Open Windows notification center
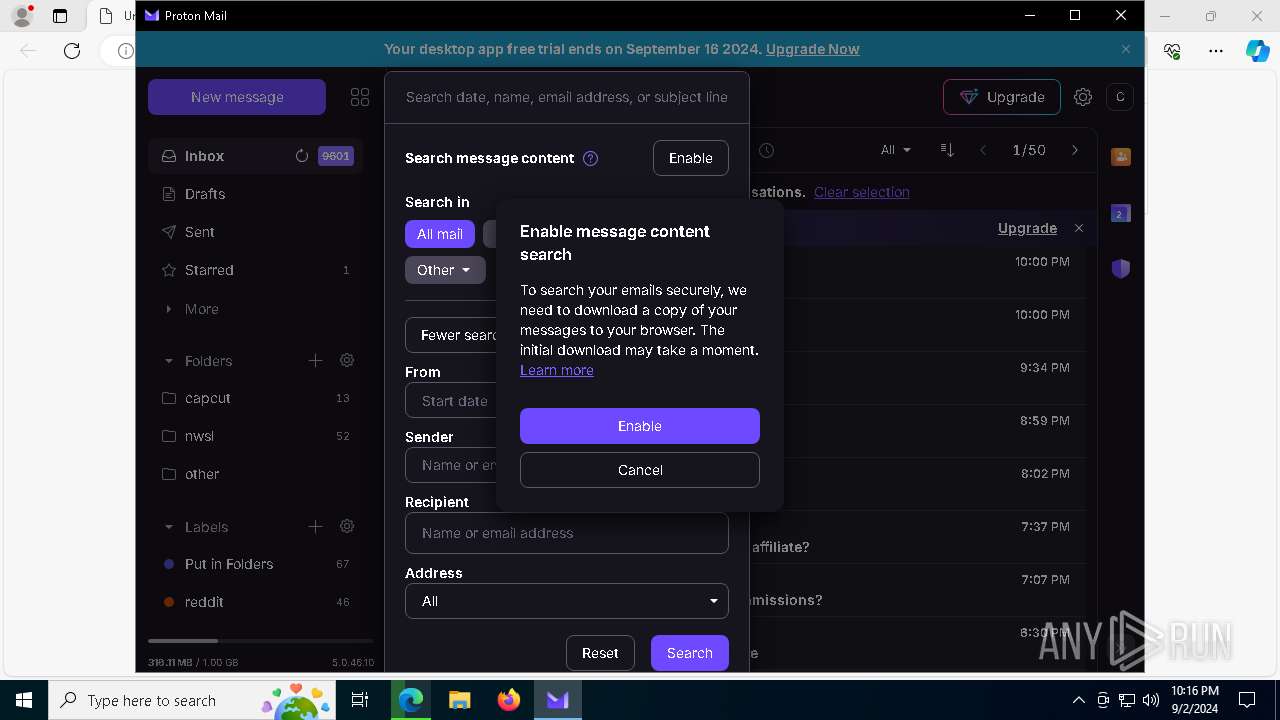Image resolution: width=1280 pixels, height=720 pixels. click(x=1247, y=700)
